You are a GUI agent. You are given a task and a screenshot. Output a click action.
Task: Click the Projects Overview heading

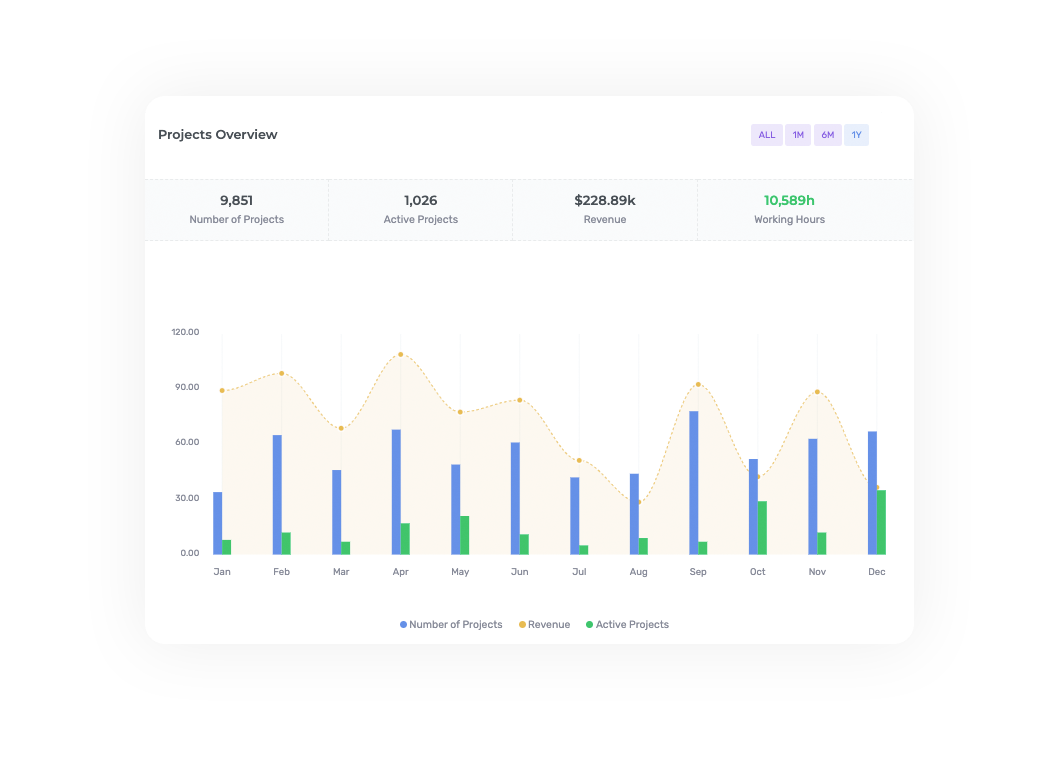pyautogui.click(x=218, y=135)
